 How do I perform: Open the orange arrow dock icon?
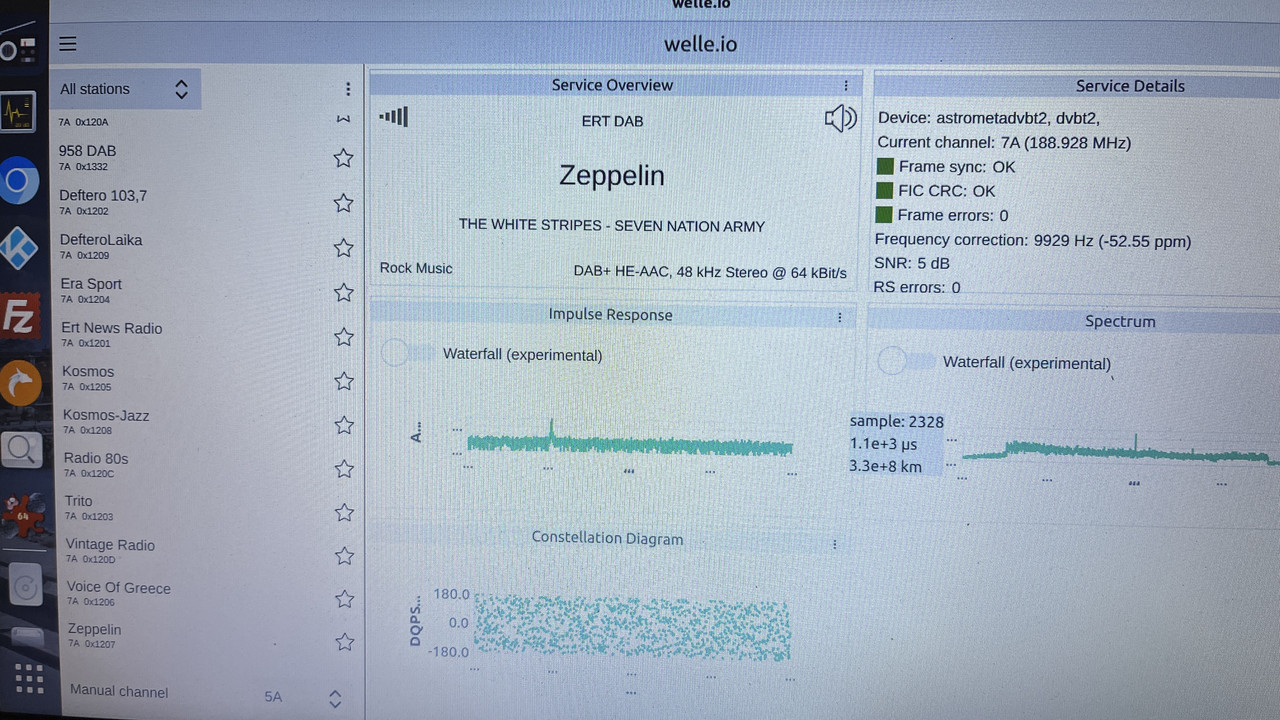[x=20, y=383]
